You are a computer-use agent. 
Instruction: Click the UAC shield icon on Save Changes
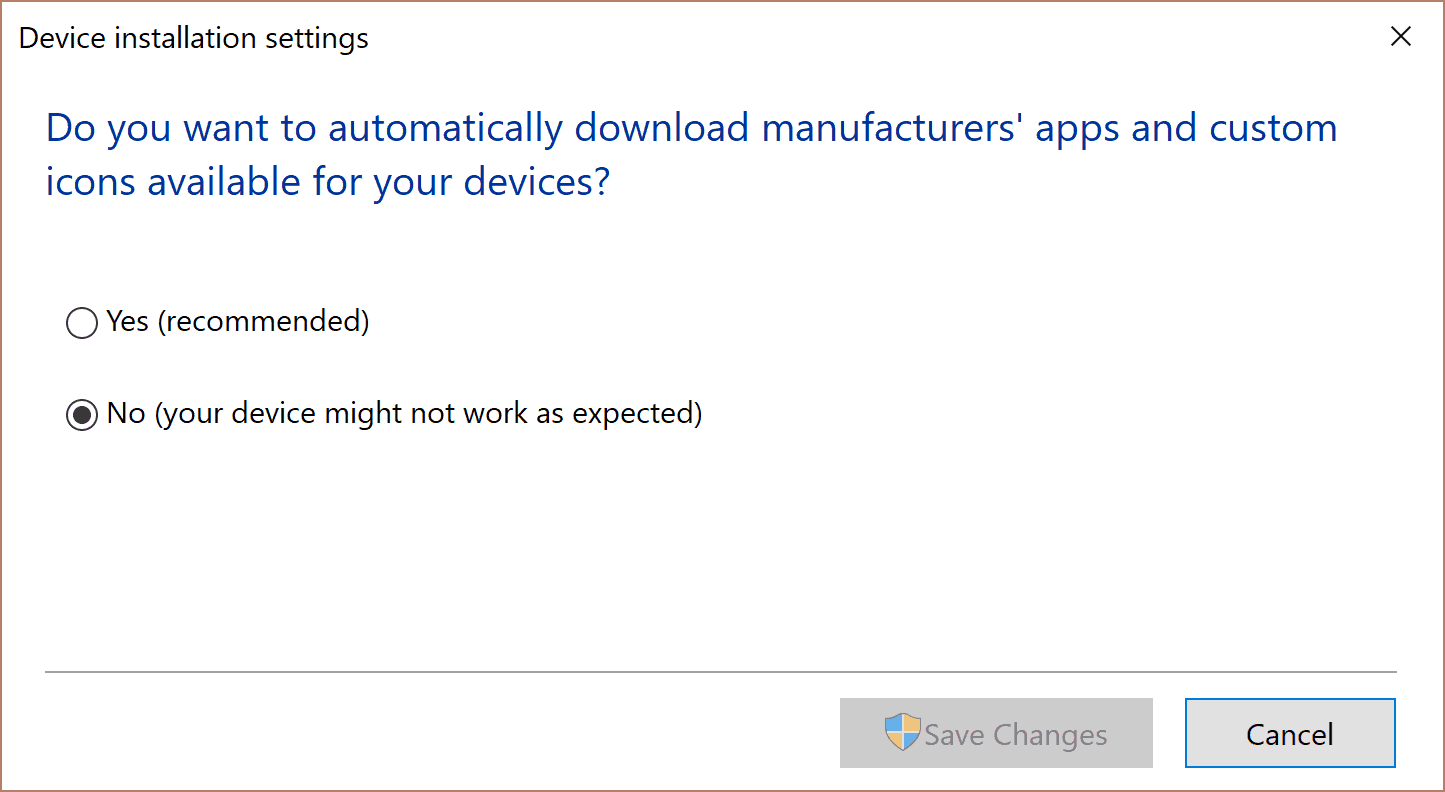pos(902,733)
